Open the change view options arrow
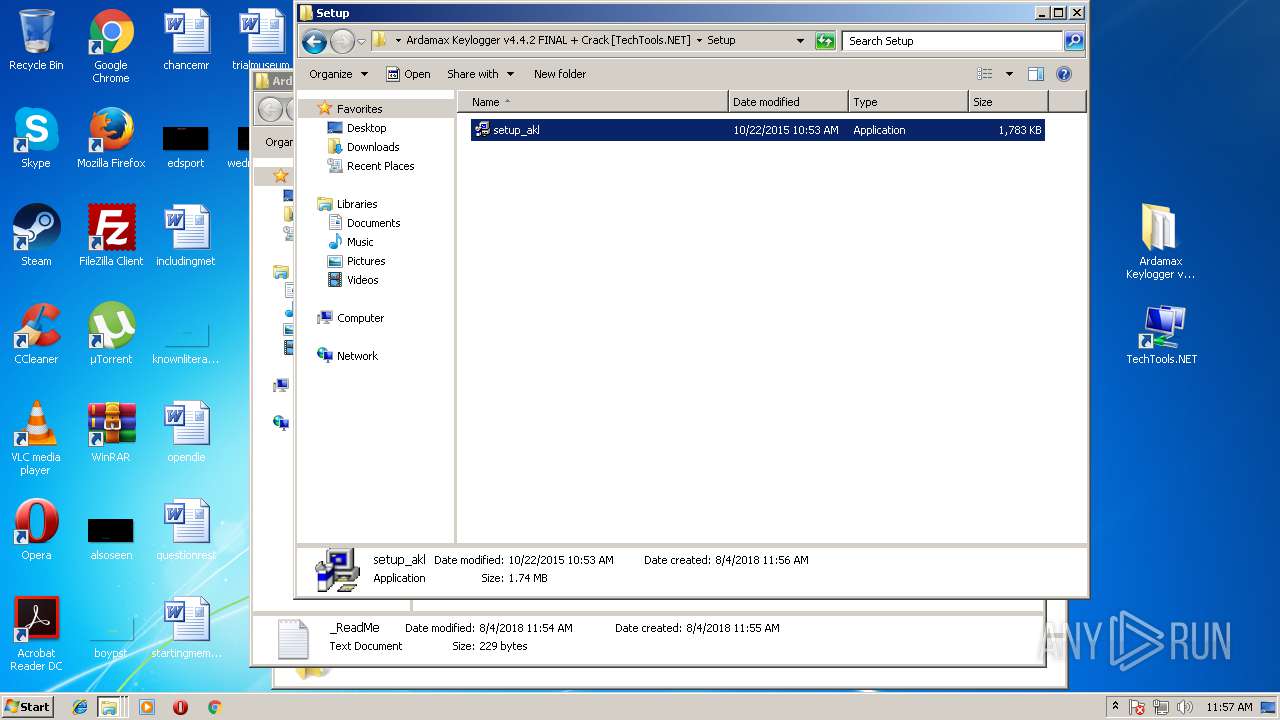Viewport: 1280px width, 720px height. point(1009,74)
